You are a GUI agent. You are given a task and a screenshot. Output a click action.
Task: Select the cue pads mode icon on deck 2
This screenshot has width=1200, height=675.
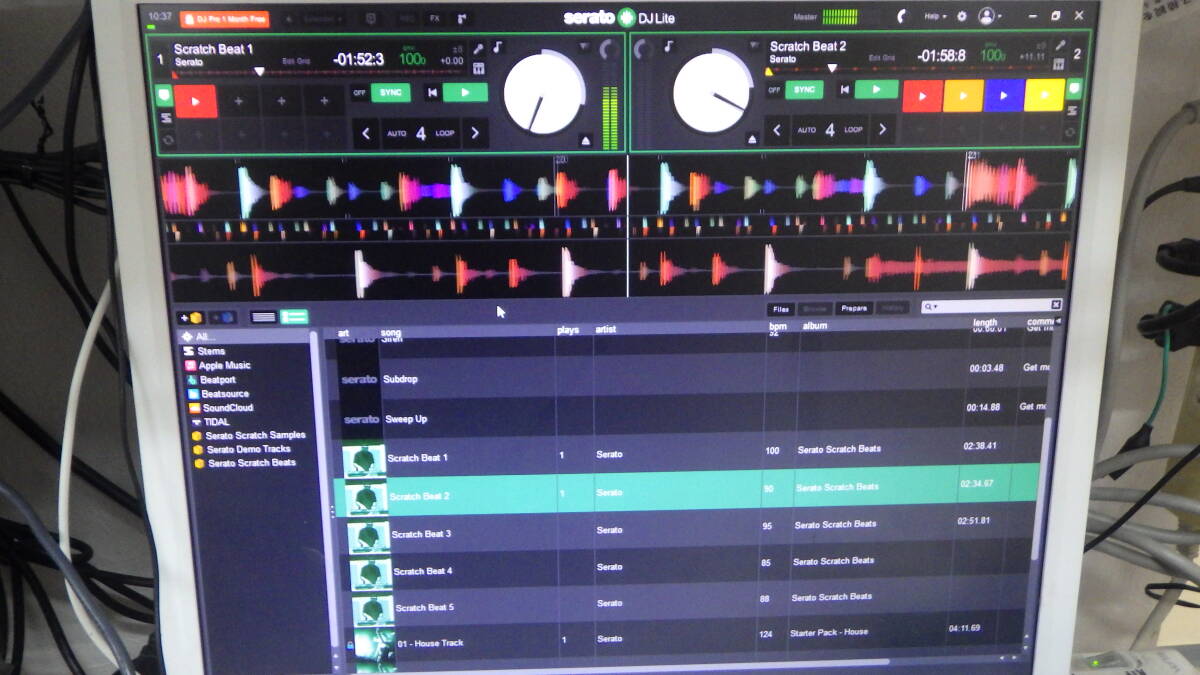click(x=1075, y=90)
